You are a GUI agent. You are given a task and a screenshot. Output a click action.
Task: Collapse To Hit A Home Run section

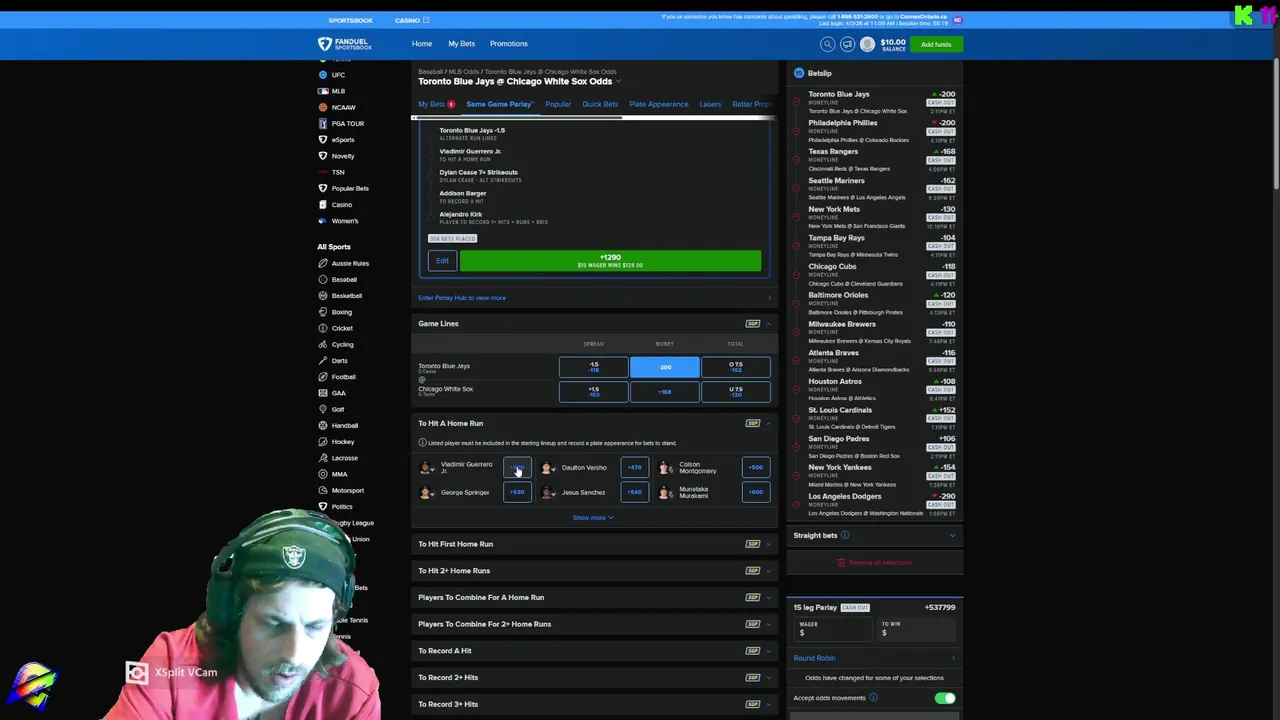pyautogui.click(x=768, y=424)
